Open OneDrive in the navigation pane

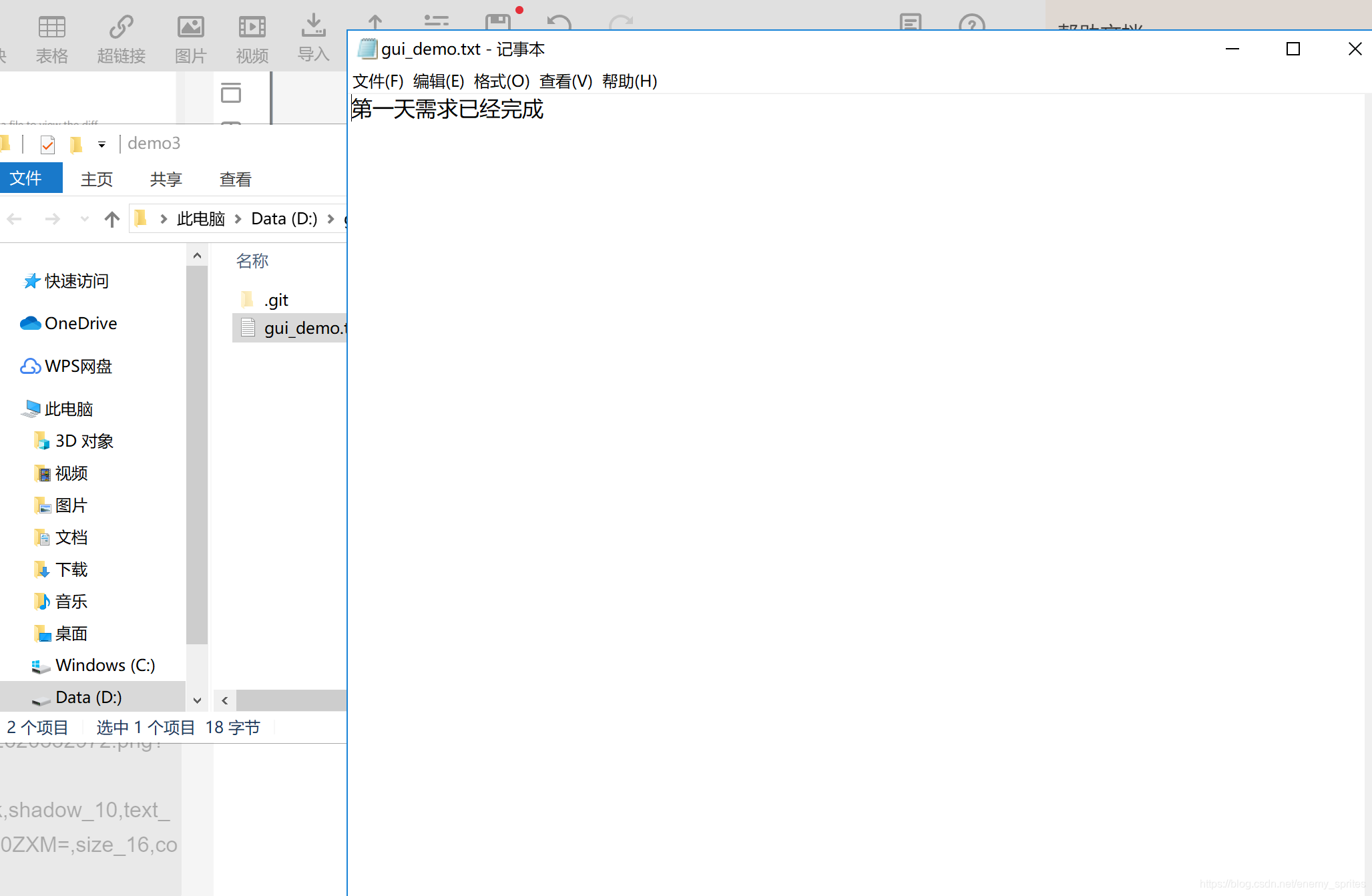(x=80, y=324)
